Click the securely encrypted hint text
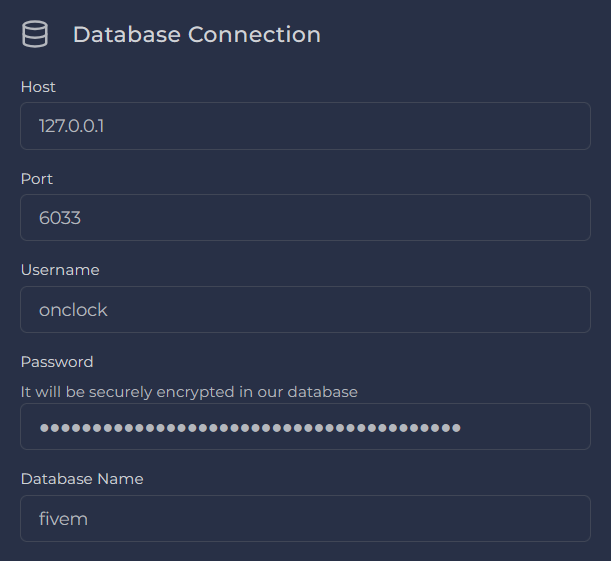This screenshot has height=561, width=611. [189, 392]
